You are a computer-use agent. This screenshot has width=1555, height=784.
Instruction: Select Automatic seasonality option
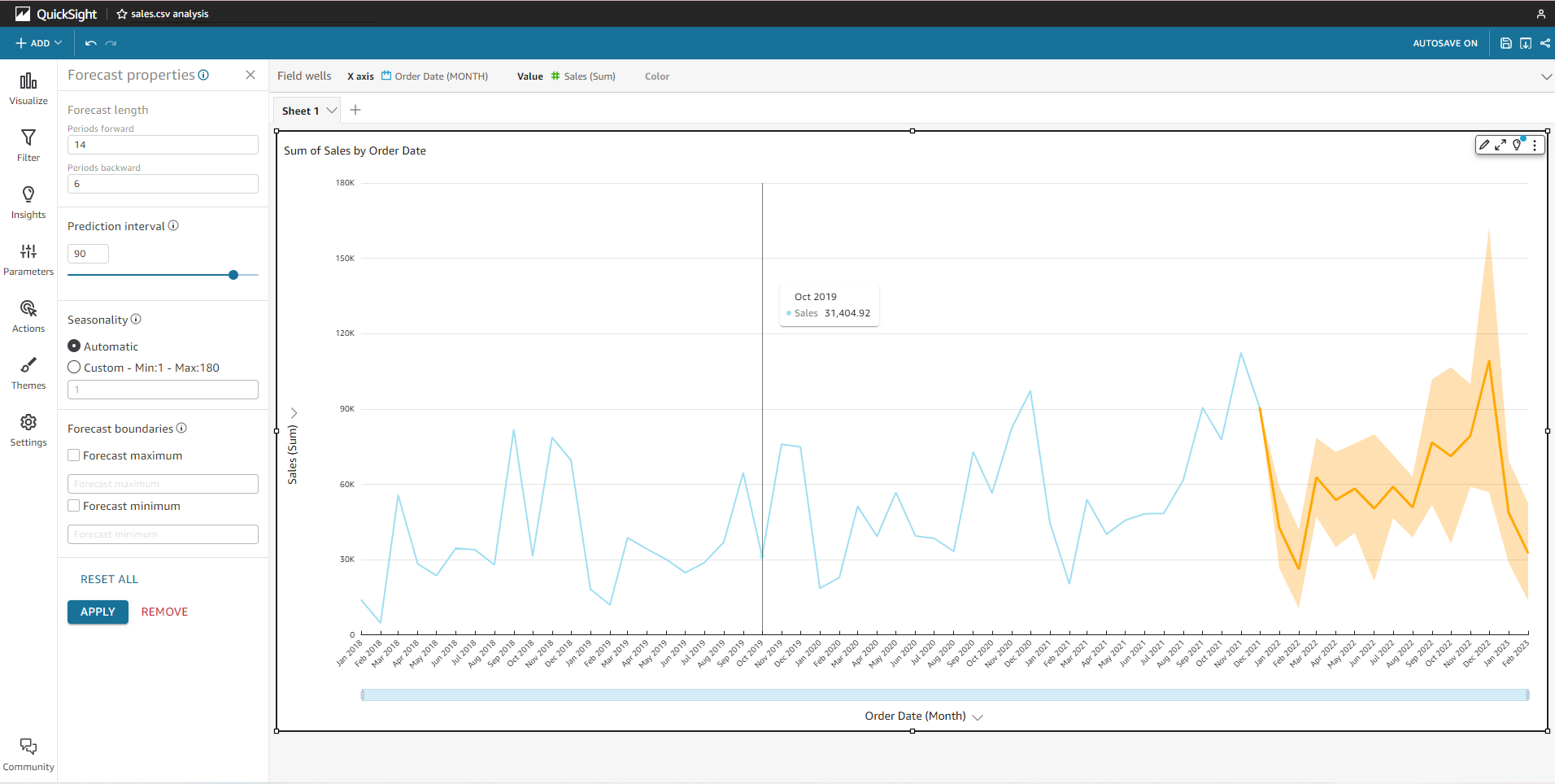(74, 346)
